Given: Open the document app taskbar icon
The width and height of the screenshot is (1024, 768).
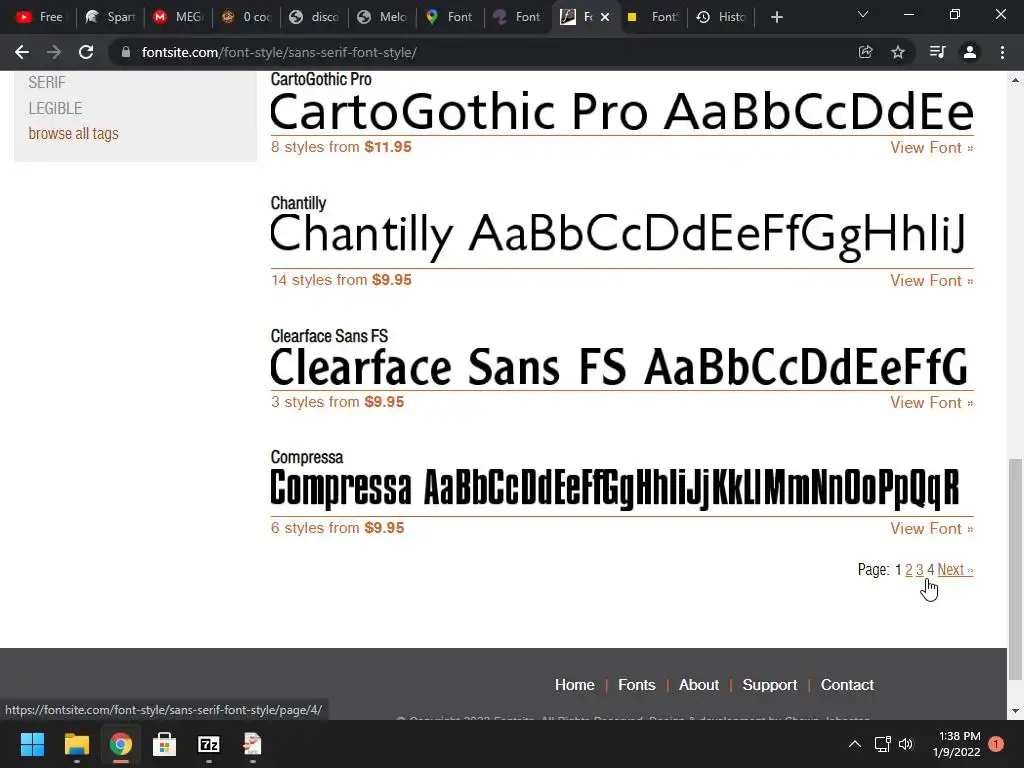Looking at the screenshot, I should point(253,744).
